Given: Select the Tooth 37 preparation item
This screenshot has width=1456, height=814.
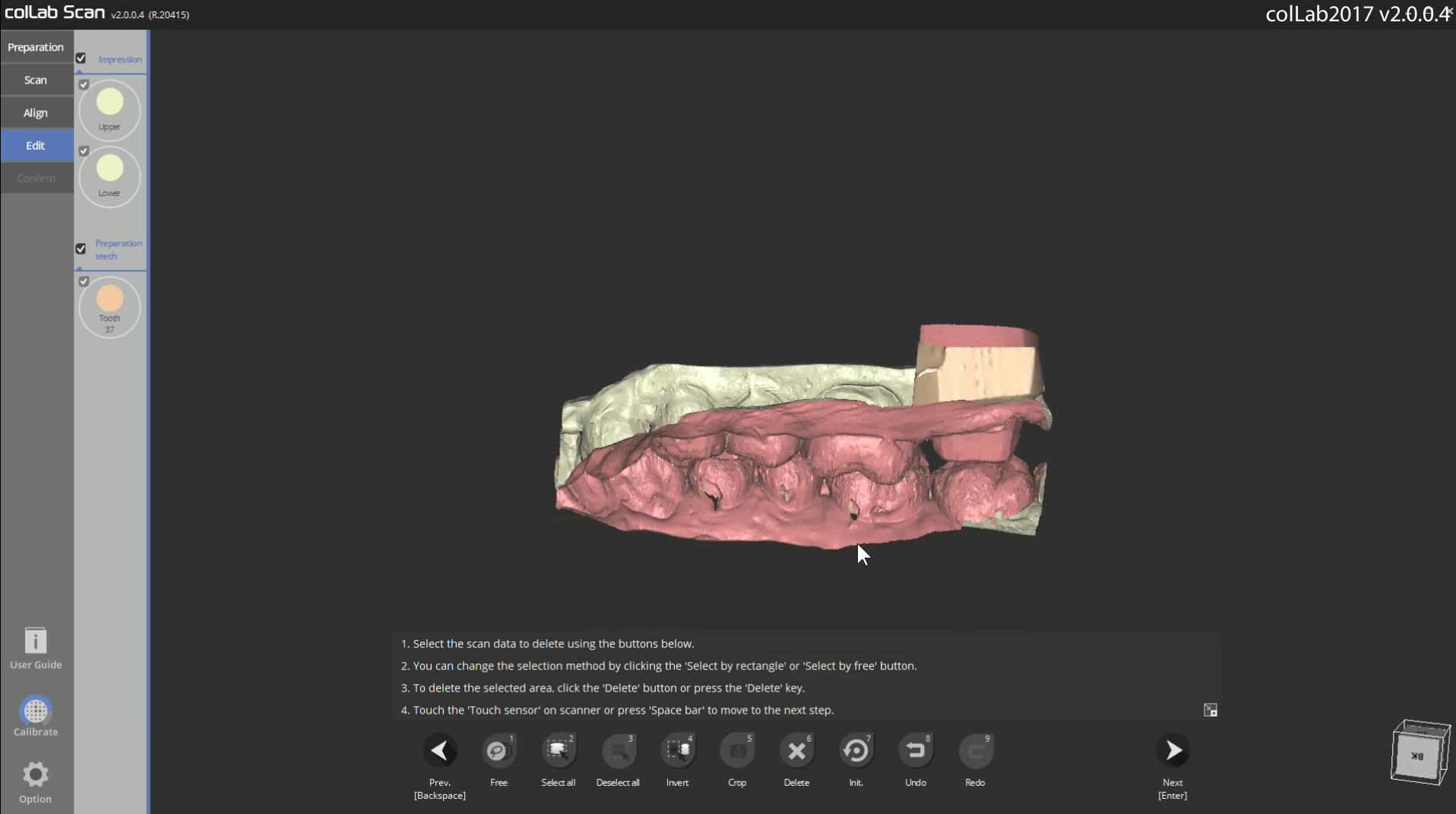Looking at the screenshot, I should (109, 307).
